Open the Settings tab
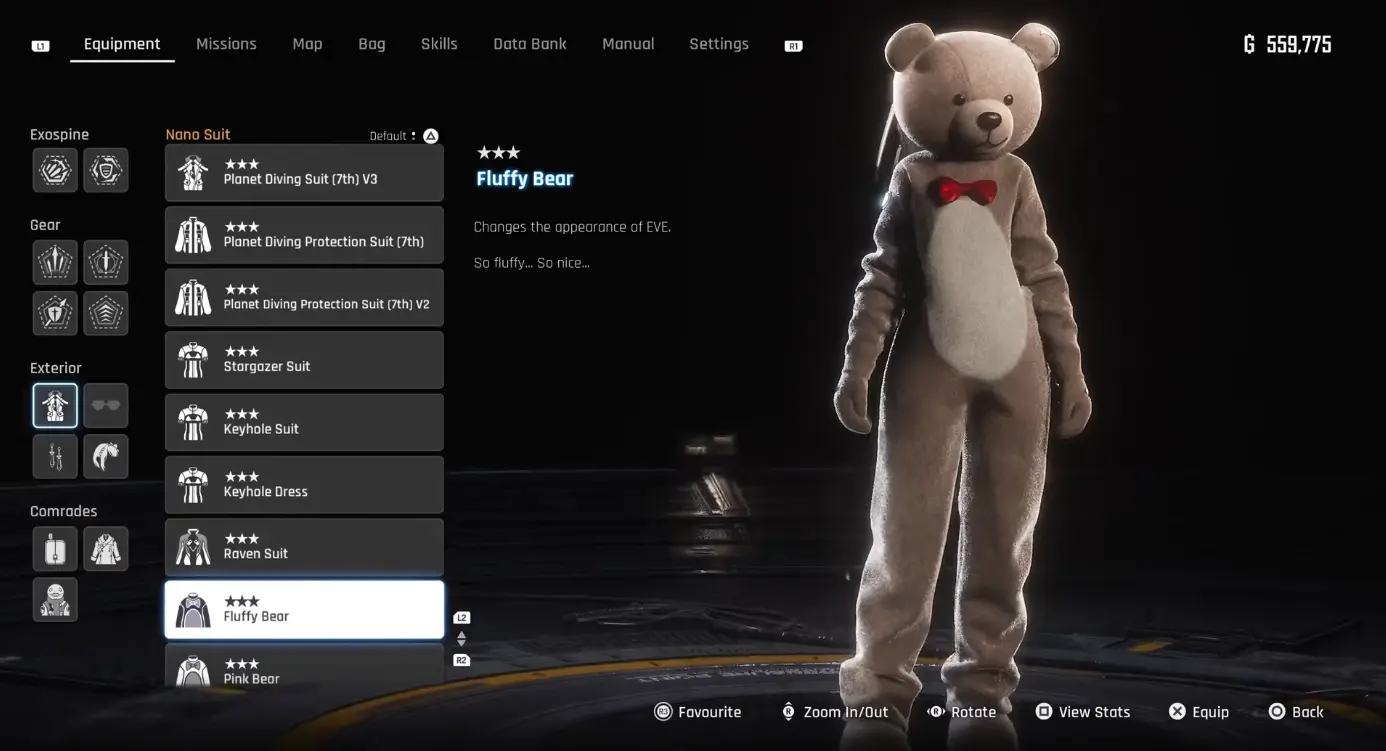1386x751 pixels. 719,44
